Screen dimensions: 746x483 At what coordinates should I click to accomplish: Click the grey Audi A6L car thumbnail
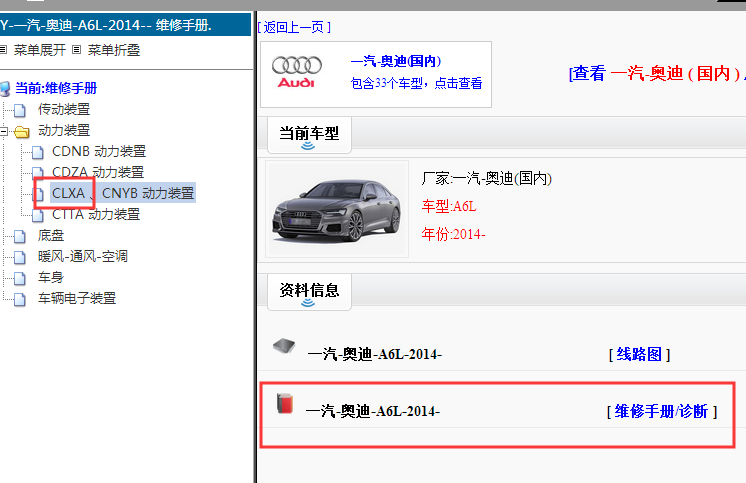tap(337, 209)
